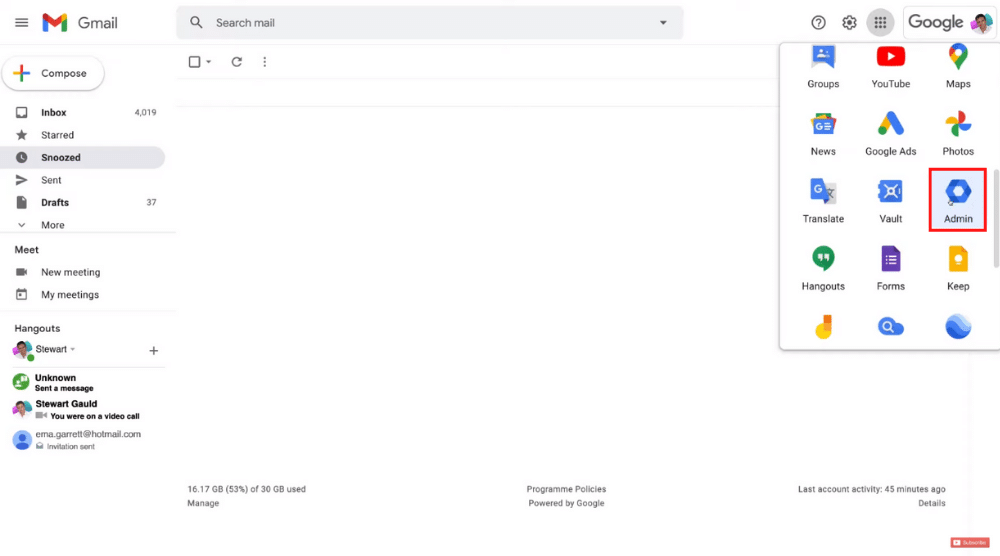This screenshot has width=1000, height=556.
Task: Open the Jamboard app icon
Action: pyautogui.click(x=823, y=327)
